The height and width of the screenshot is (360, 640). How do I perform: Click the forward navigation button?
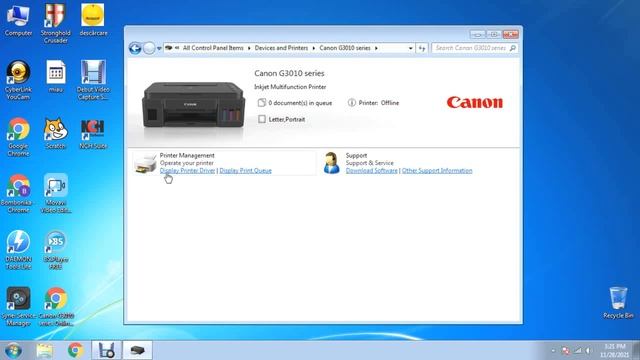click(149, 48)
